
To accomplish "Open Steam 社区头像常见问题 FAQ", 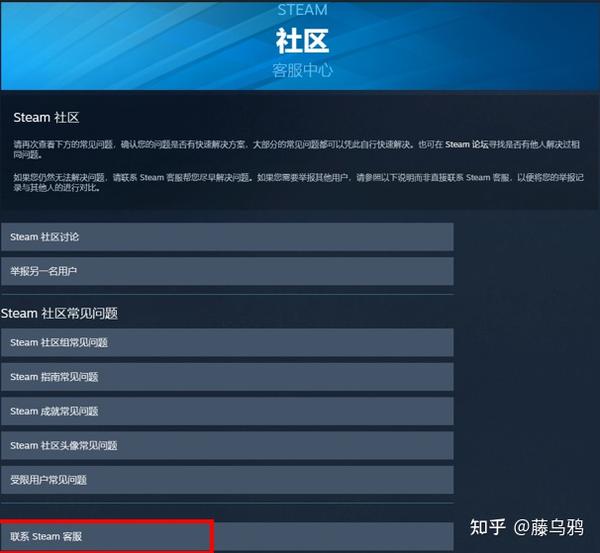I will [x=227, y=446].
